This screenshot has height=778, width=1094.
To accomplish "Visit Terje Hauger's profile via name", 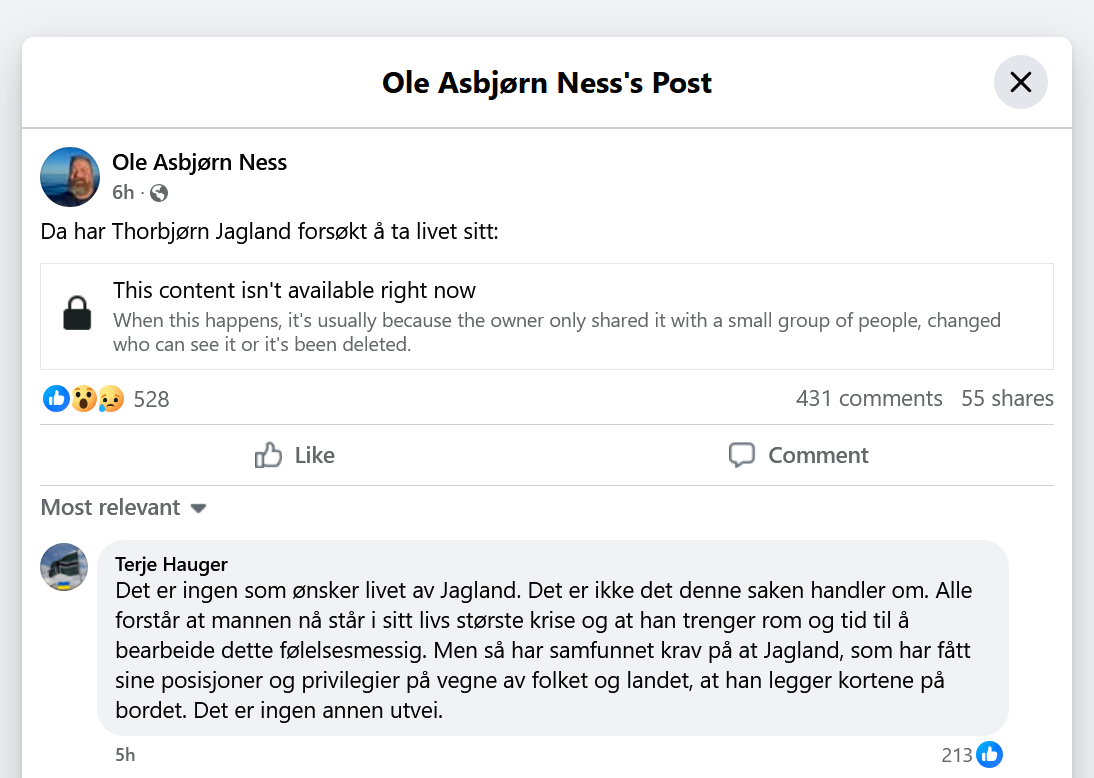I will [171, 565].
